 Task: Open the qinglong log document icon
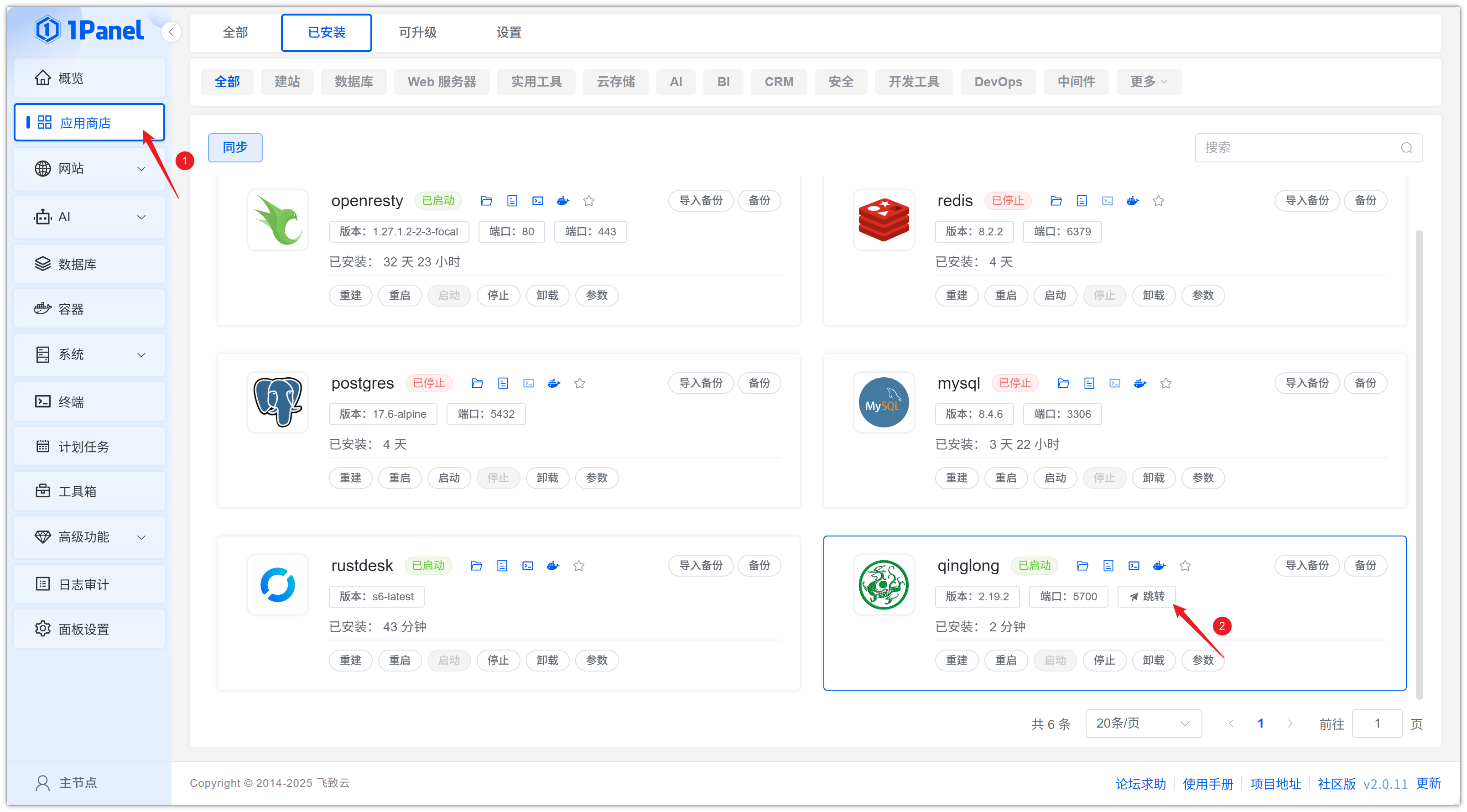[1108, 566]
